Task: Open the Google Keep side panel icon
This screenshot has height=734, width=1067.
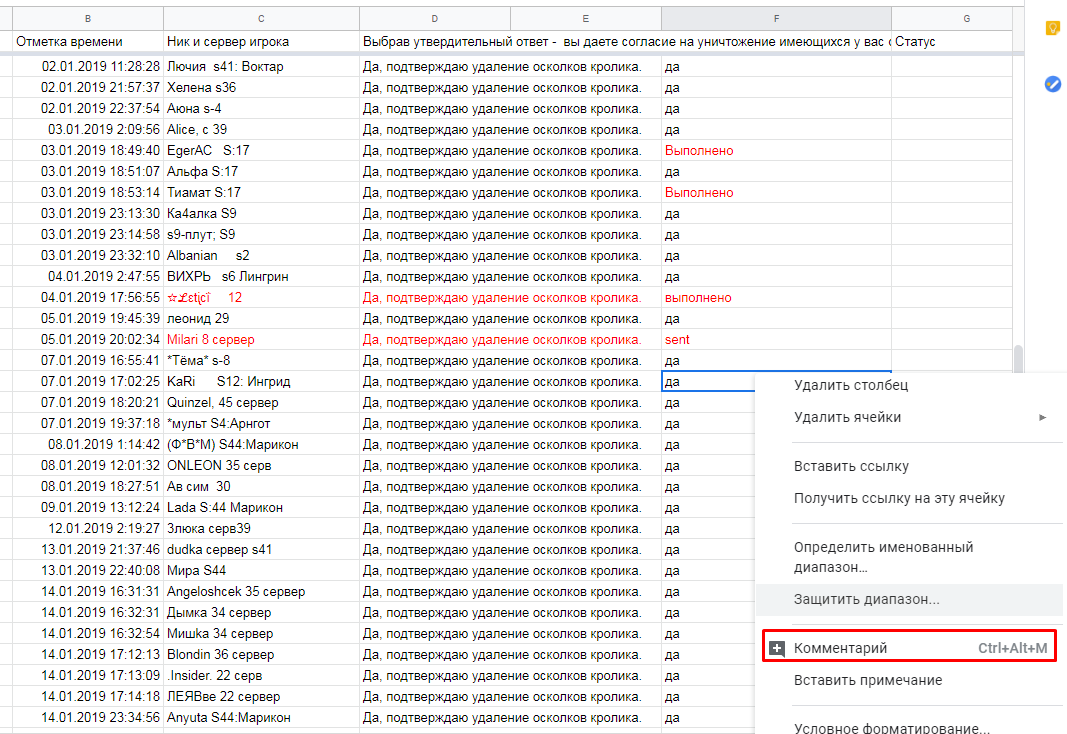Action: tap(1052, 28)
